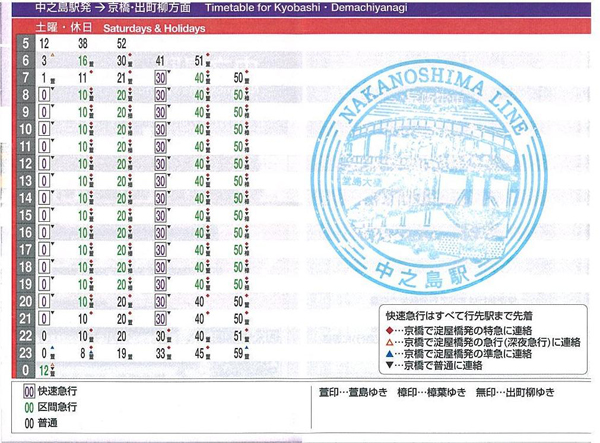The height and width of the screenshot is (443, 600).
Task: Select the hour 23 row label
Action: [25, 353]
